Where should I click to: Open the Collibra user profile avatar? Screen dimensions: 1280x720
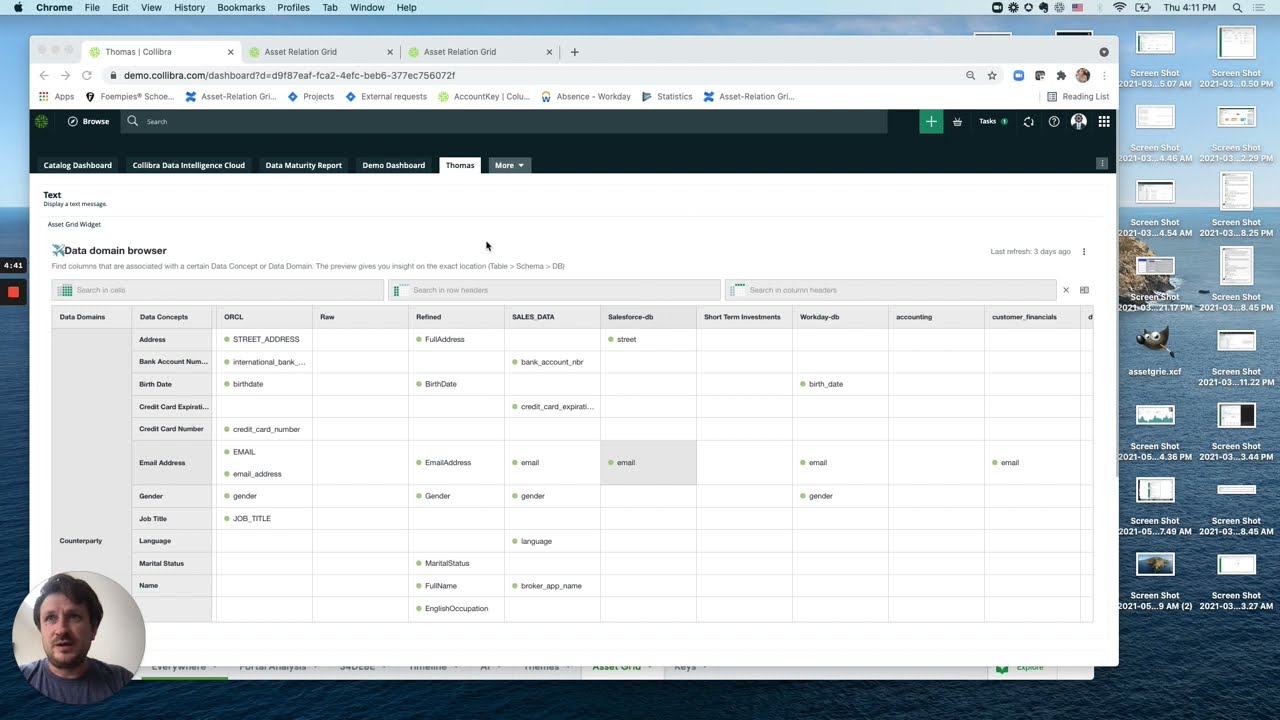point(1078,121)
